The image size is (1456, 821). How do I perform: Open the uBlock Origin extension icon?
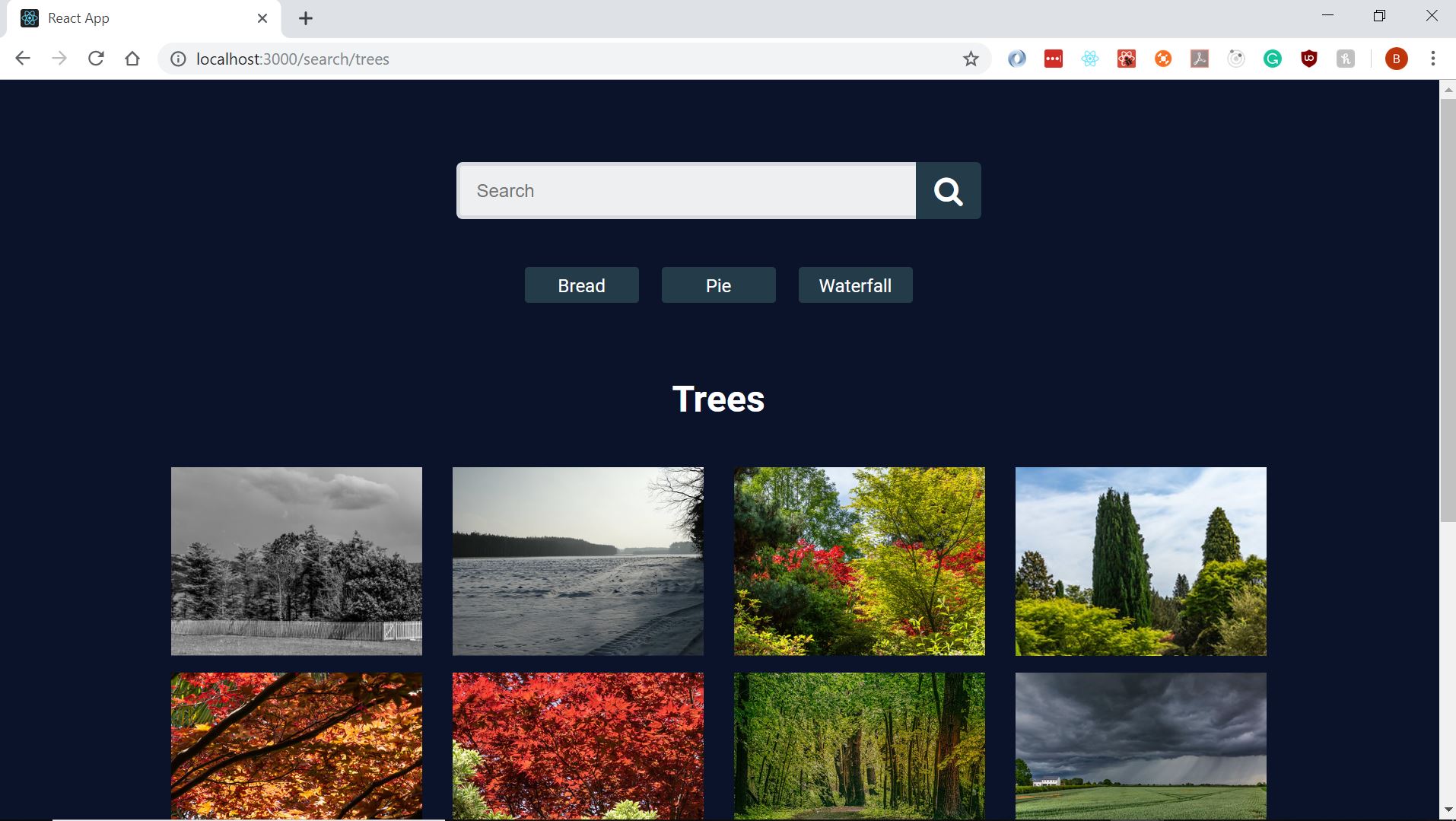(x=1308, y=59)
